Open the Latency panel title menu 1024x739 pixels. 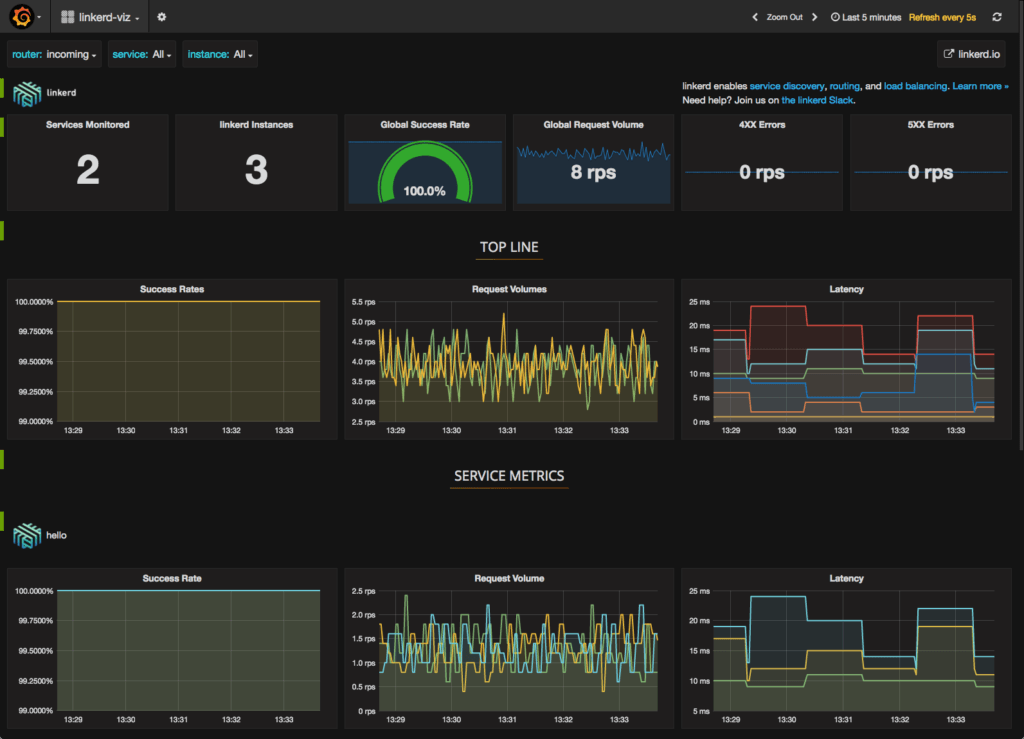point(846,289)
